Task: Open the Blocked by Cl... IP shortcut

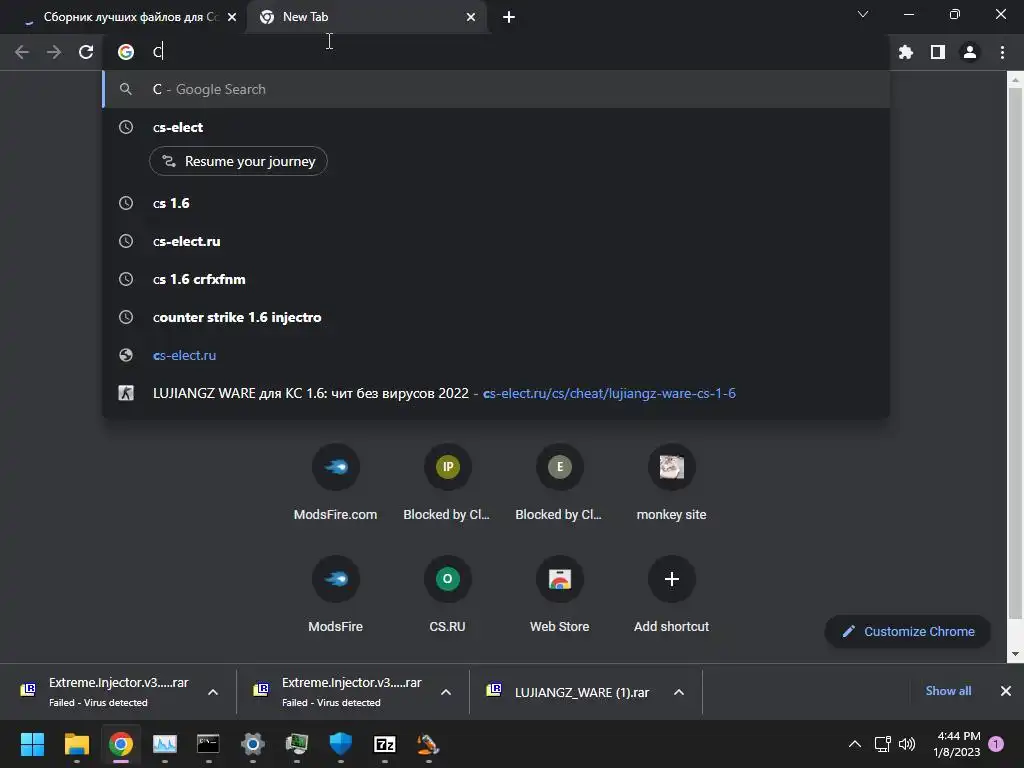Action: coord(447,482)
